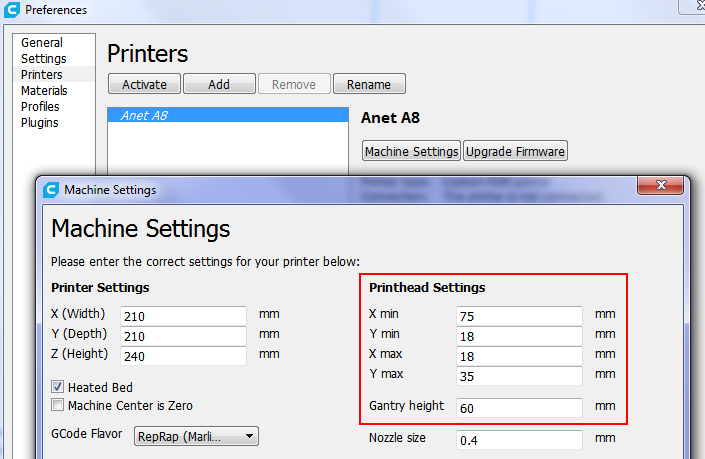This screenshot has height=459, width=705.
Task: Click the X max input field
Action: coord(519,356)
